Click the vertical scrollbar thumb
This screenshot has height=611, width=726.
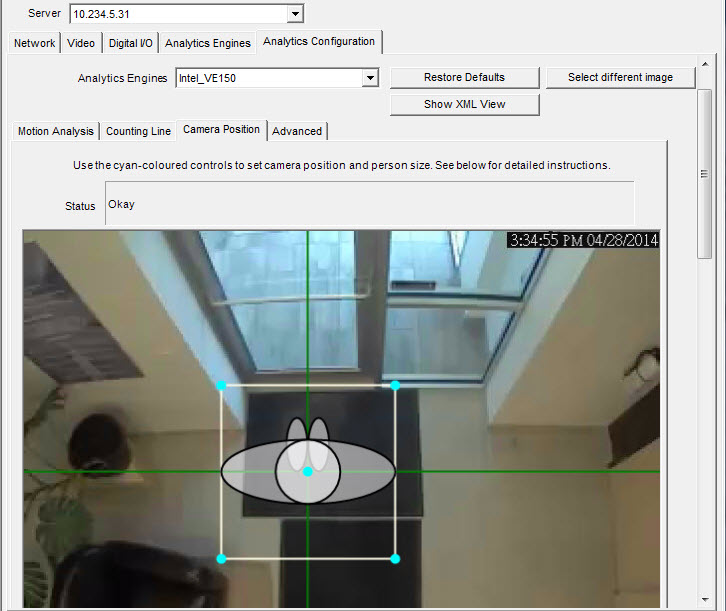click(x=705, y=174)
